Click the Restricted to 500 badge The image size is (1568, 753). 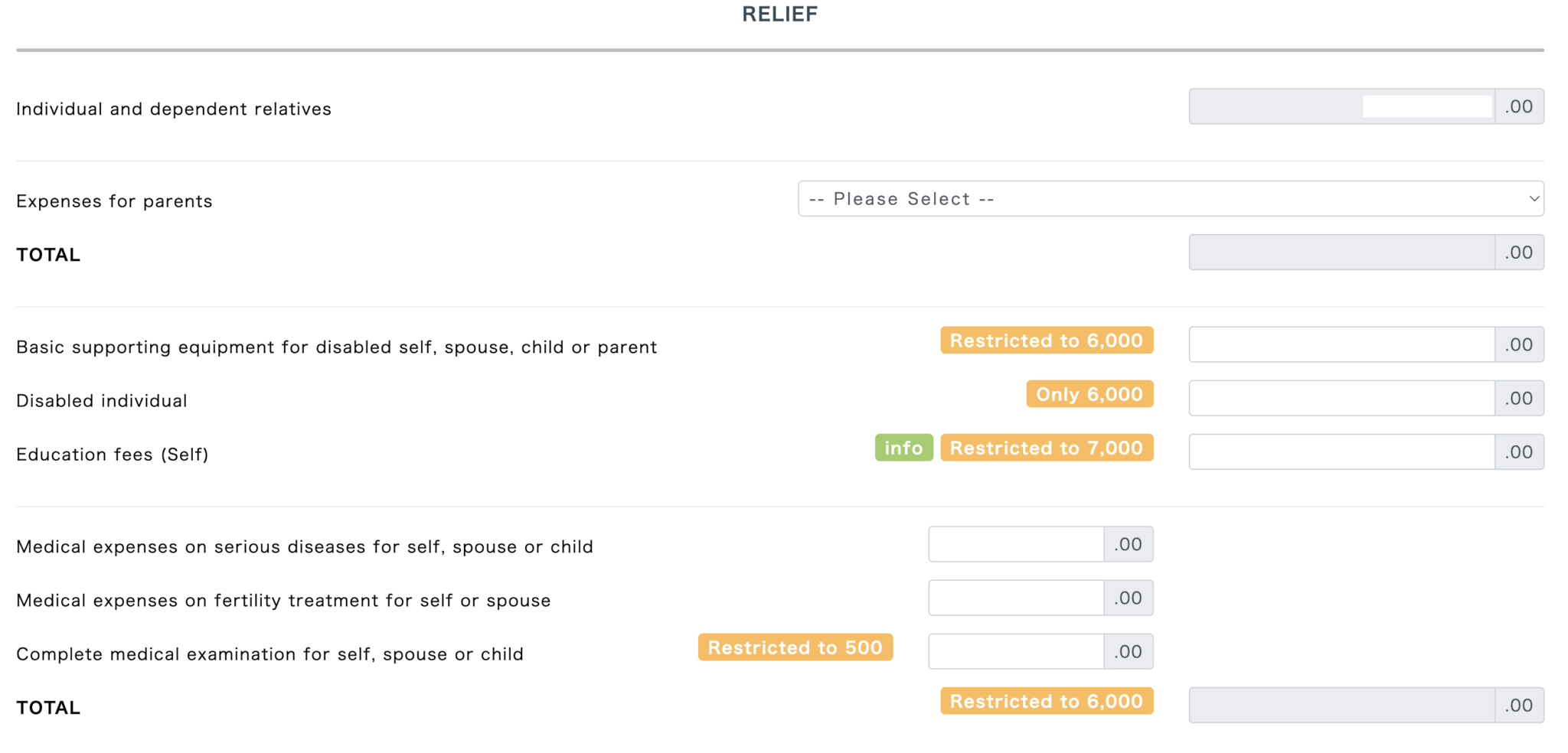[795, 647]
